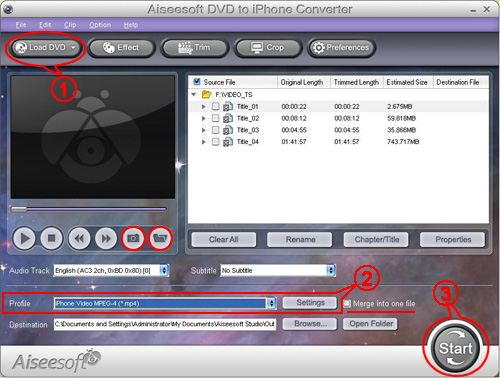Click the Original Length column header

point(303,82)
